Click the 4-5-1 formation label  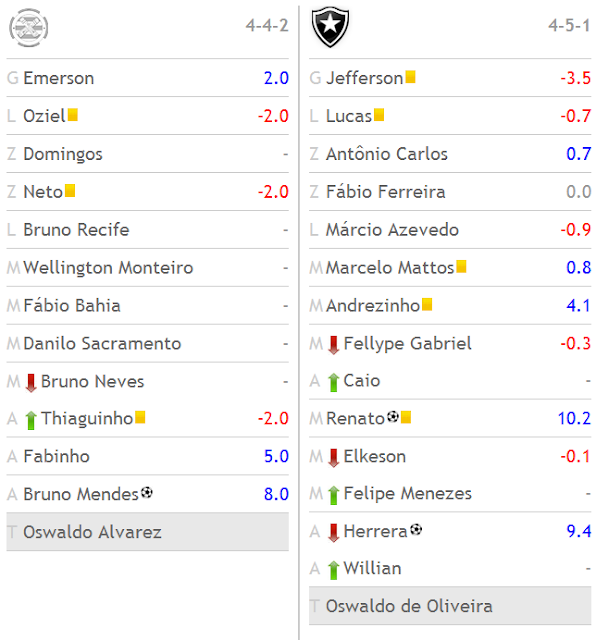pyautogui.click(x=569, y=26)
